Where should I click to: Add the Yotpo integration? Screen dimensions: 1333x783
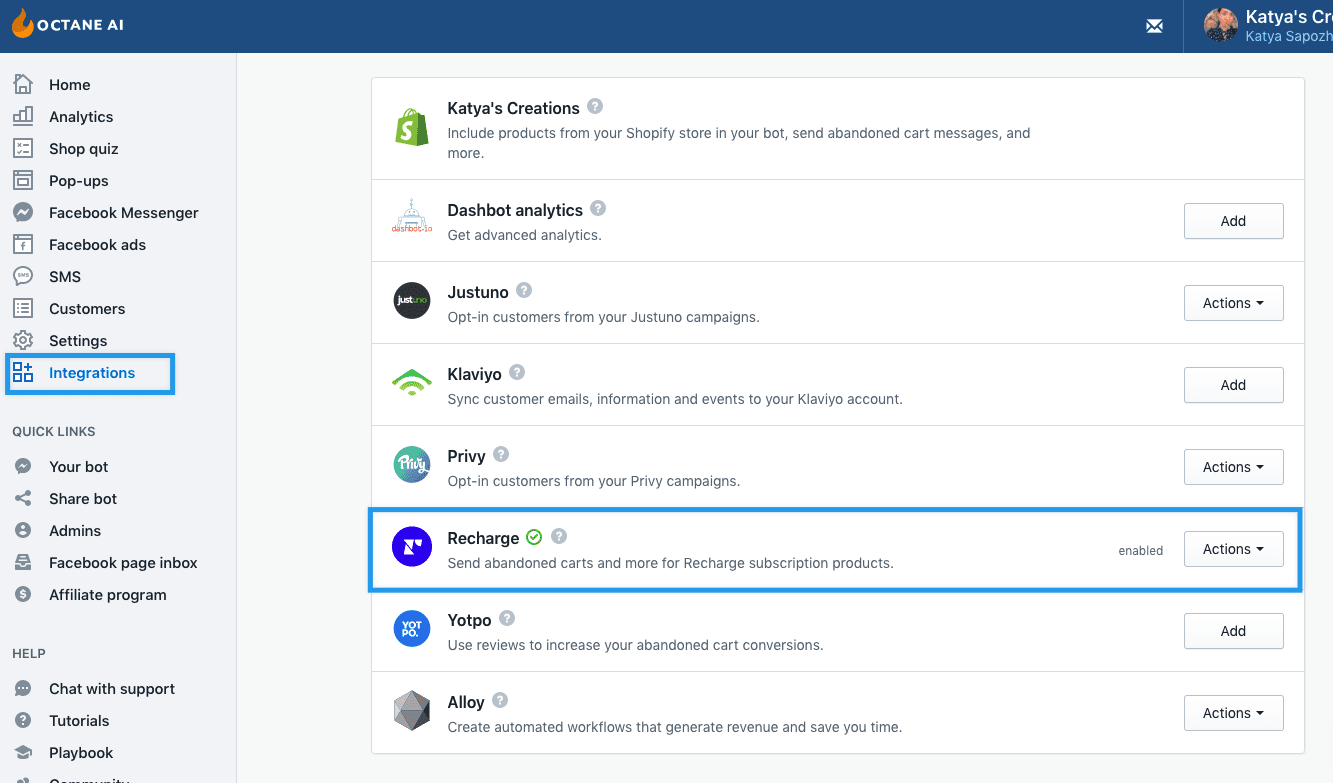coord(1233,631)
